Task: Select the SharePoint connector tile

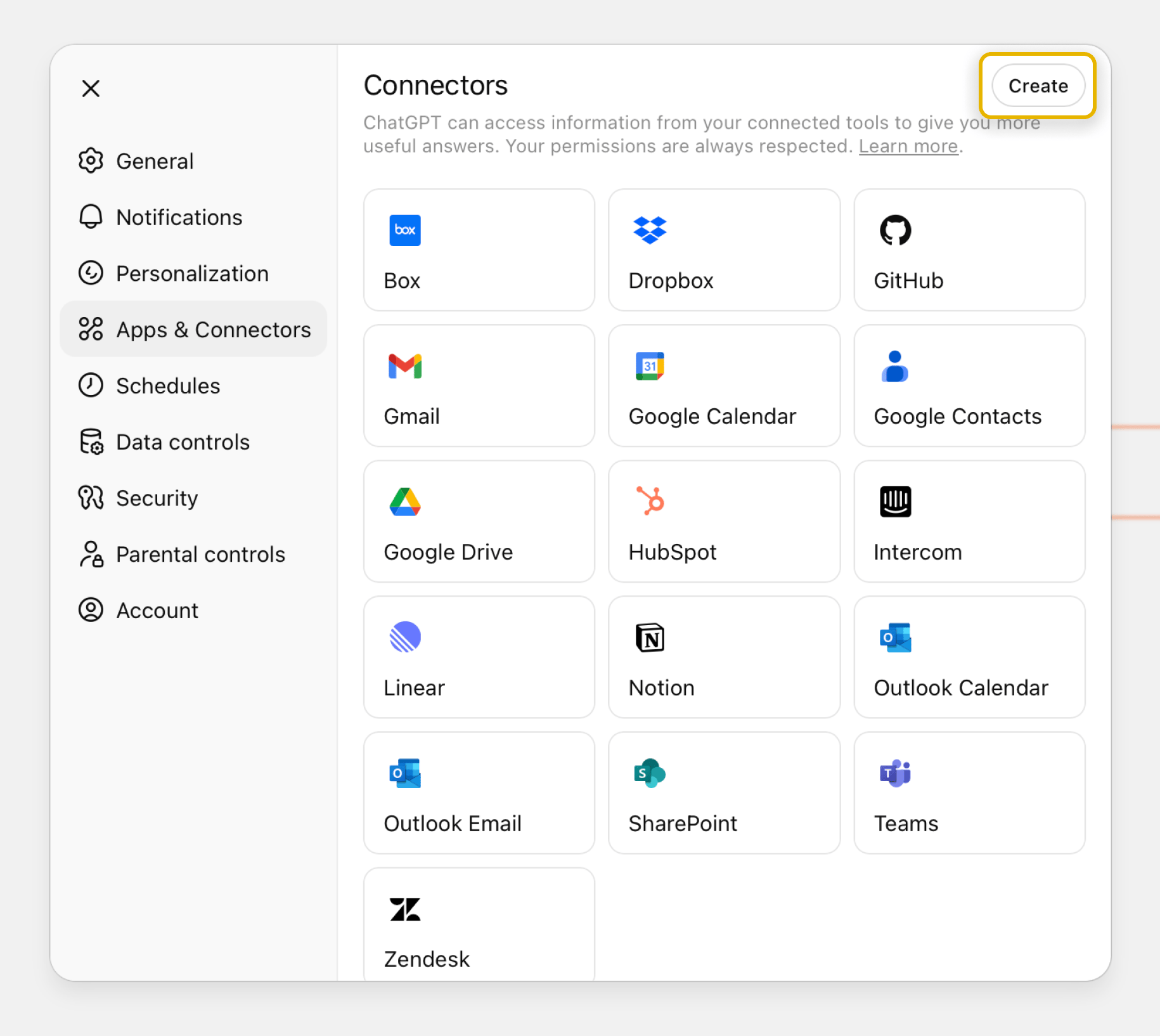Action: tap(723, 793)
